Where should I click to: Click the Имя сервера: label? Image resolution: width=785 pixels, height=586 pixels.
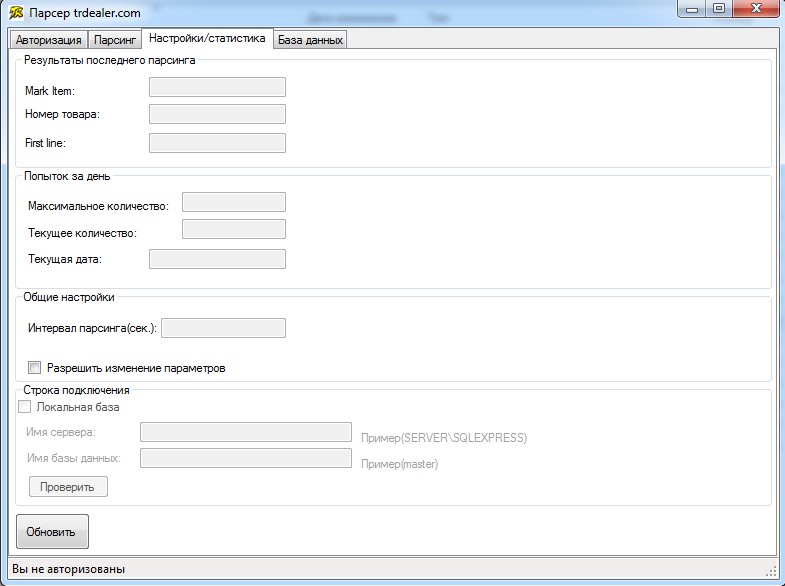coord(61,432)
